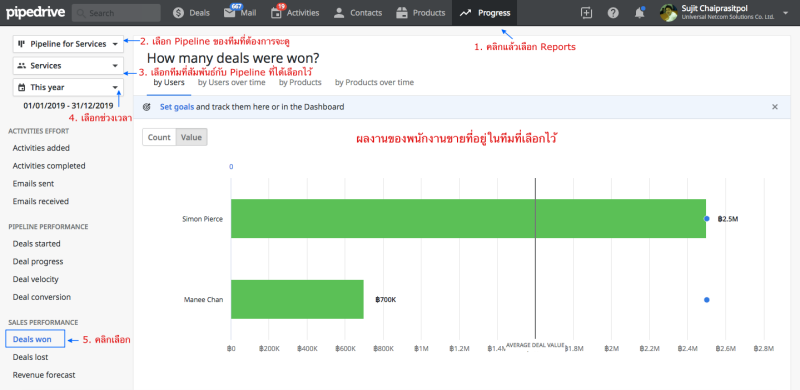Image resolution: width=800 pixels, height=390 pixels.
Task: Select the by Users tab
Action: click(169, 82)
